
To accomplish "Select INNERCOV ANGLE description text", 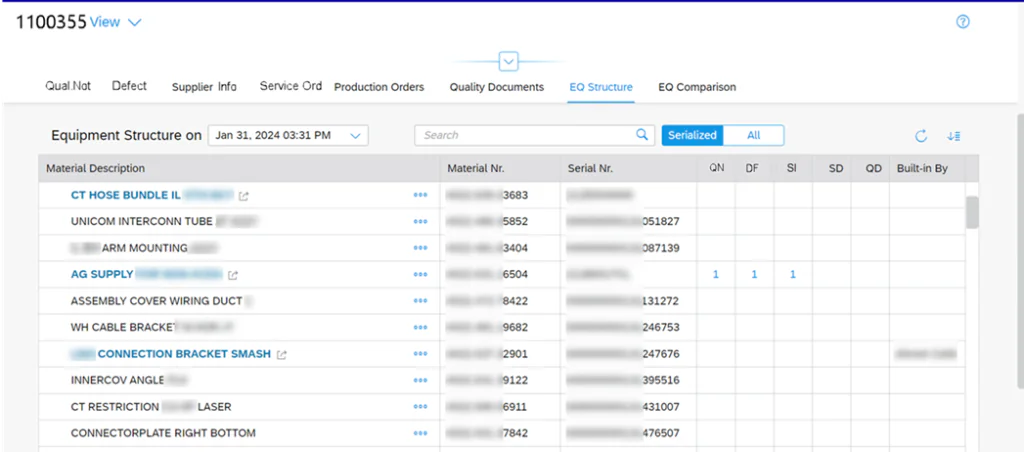I will (116, 380).
